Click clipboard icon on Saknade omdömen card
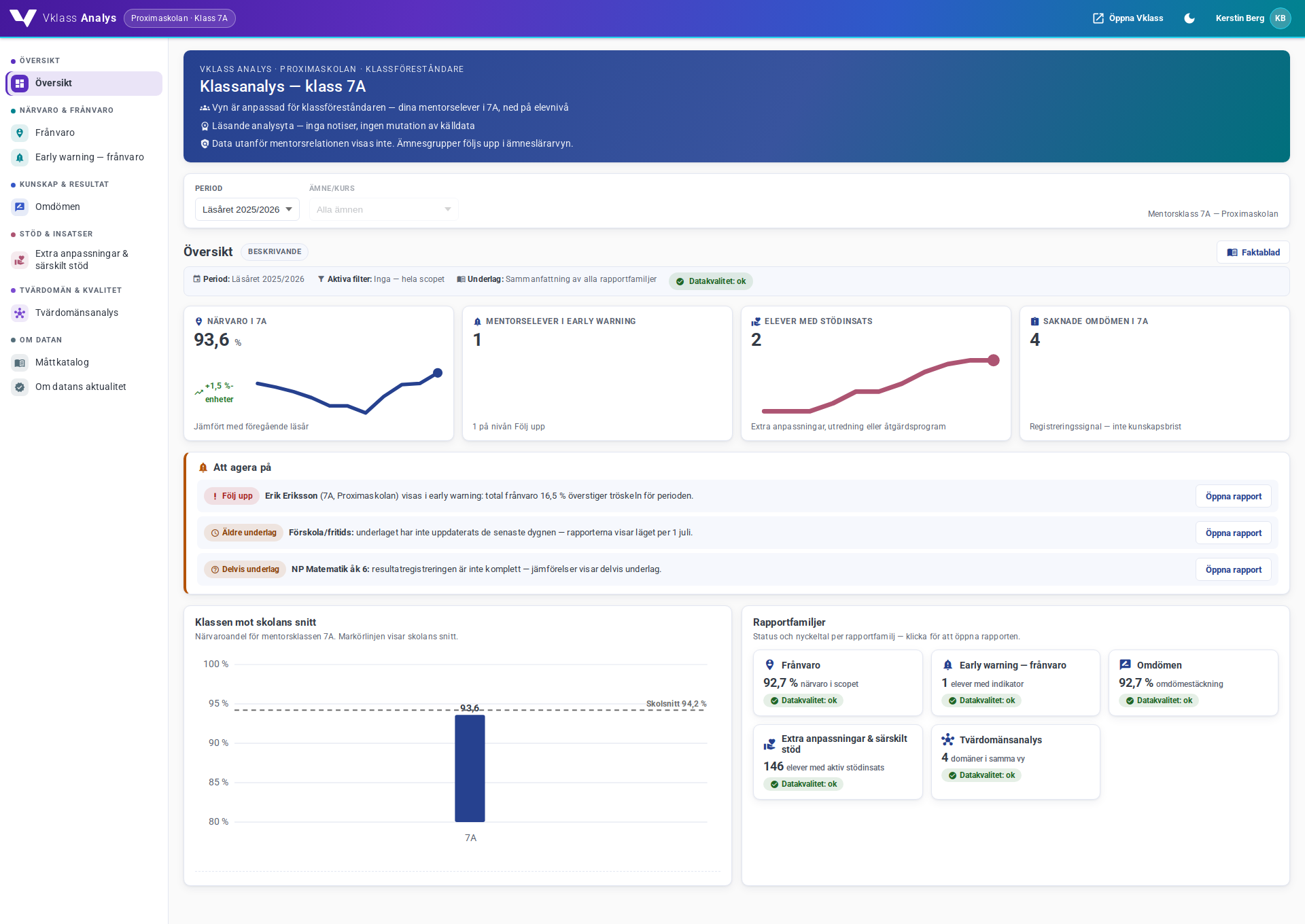 pyautogui.click(x=1034, y=321)
